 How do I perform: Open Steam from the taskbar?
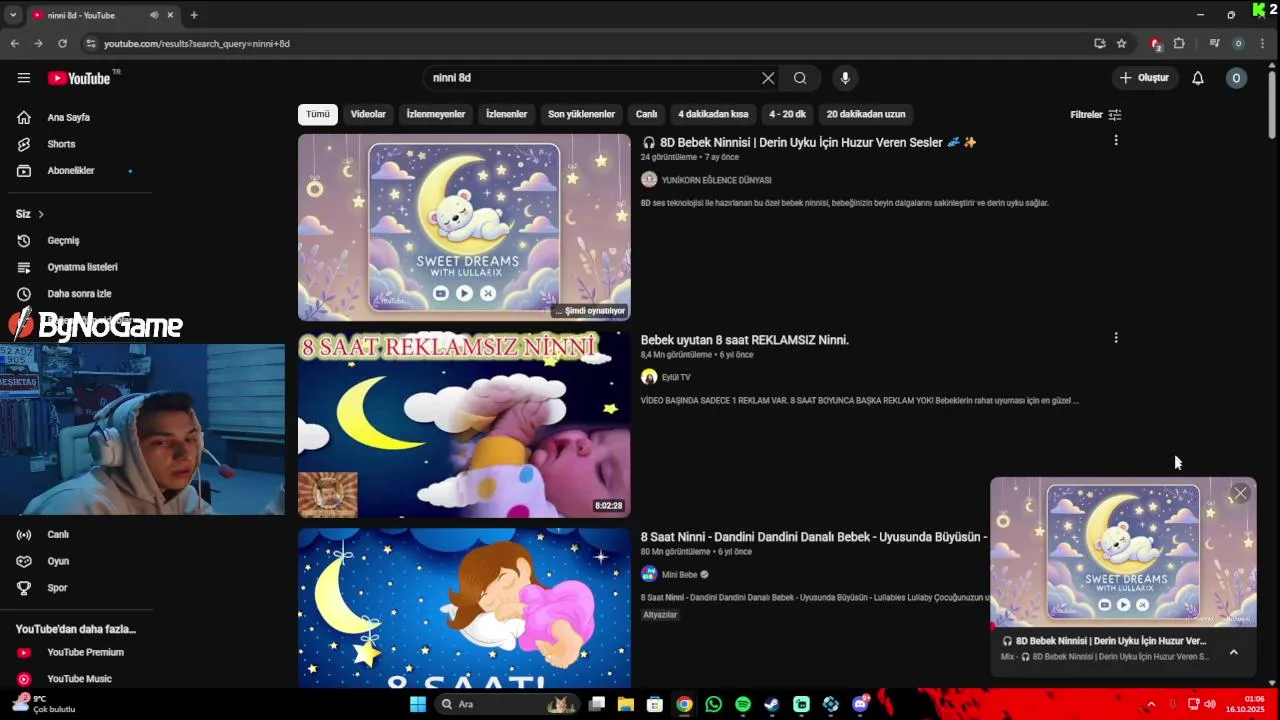771,704
